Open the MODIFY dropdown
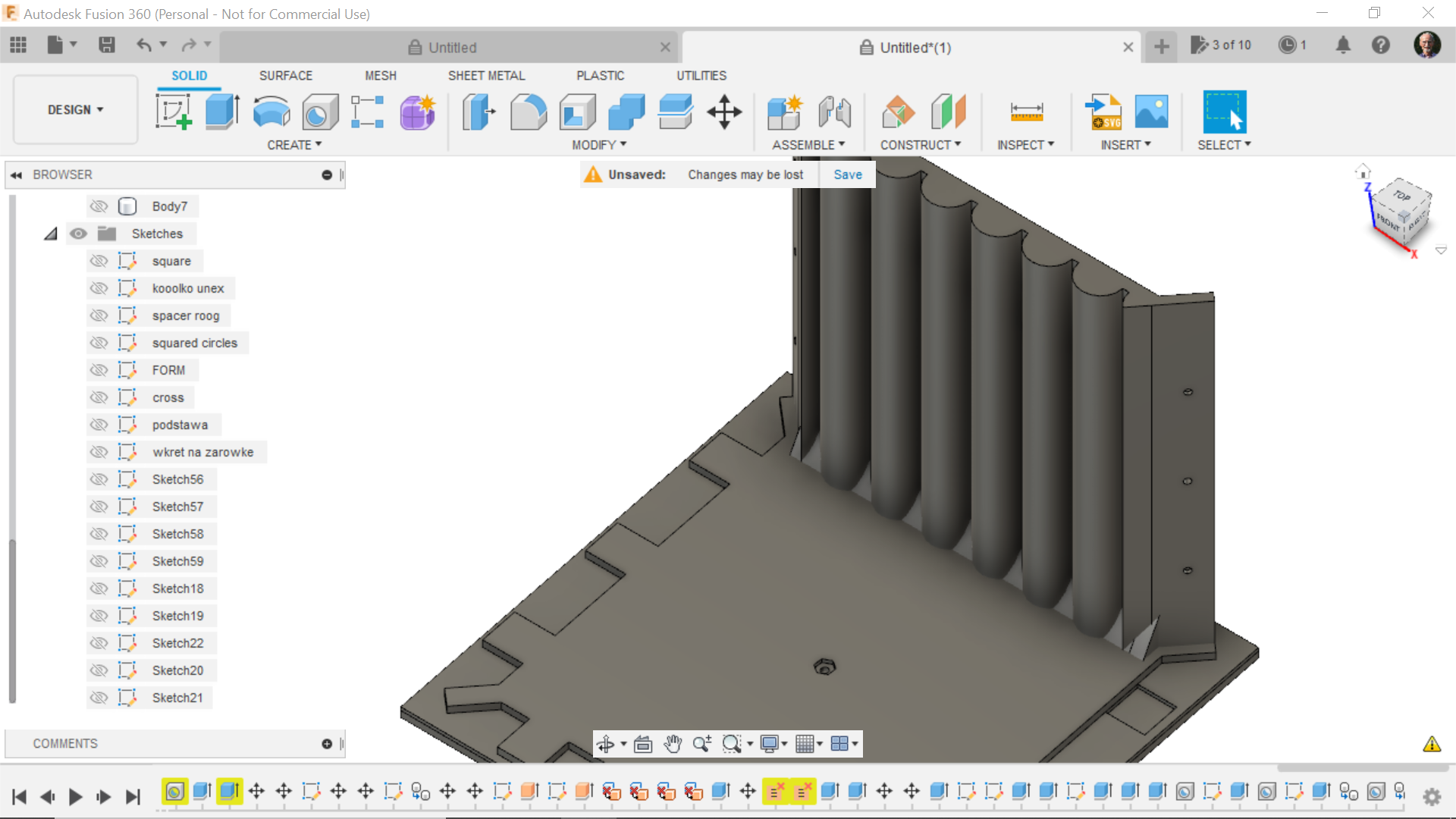Screen dimensions: 1456x819 [598, 144]
